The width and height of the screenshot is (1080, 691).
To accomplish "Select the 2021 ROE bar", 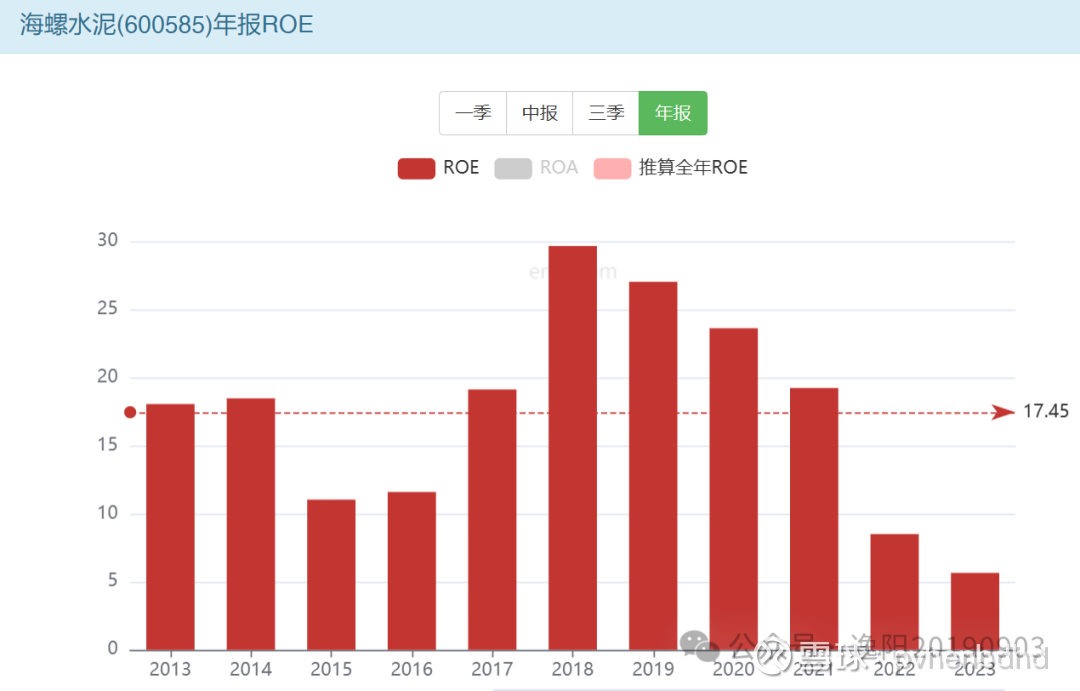I will click(x=814, y=519).
